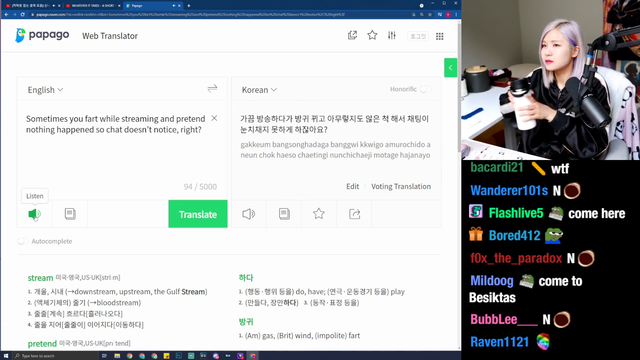Clear the source text with X

click(214, 118)
